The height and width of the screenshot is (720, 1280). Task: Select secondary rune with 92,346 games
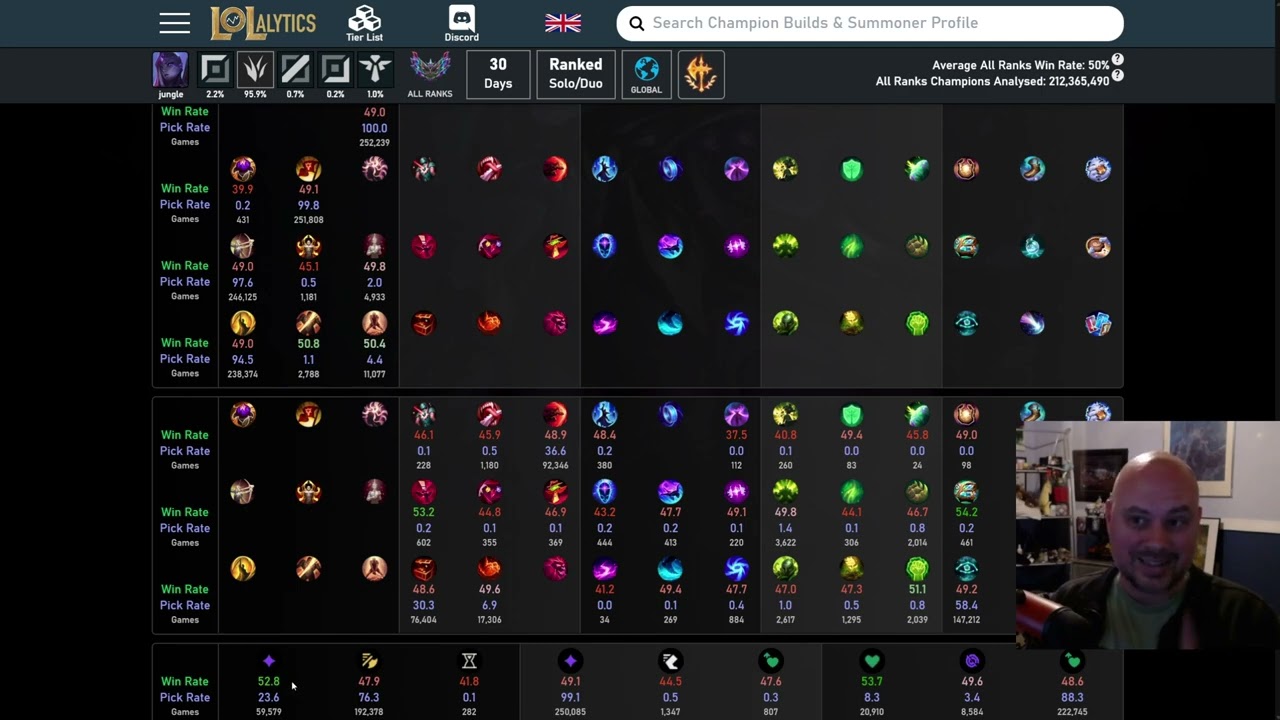coord(555,414)
